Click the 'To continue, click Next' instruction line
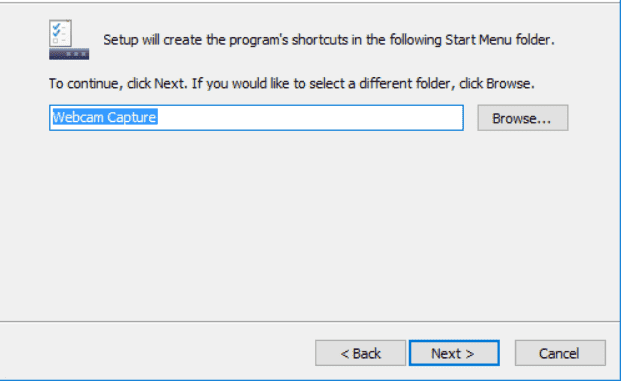Screen dimensions: 623x383 point(292,84)
